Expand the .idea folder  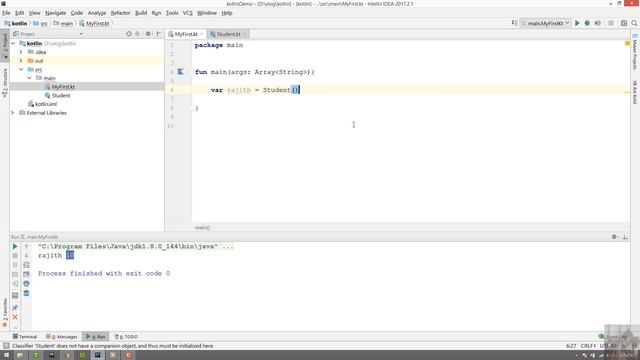click(x=21, y=52)
